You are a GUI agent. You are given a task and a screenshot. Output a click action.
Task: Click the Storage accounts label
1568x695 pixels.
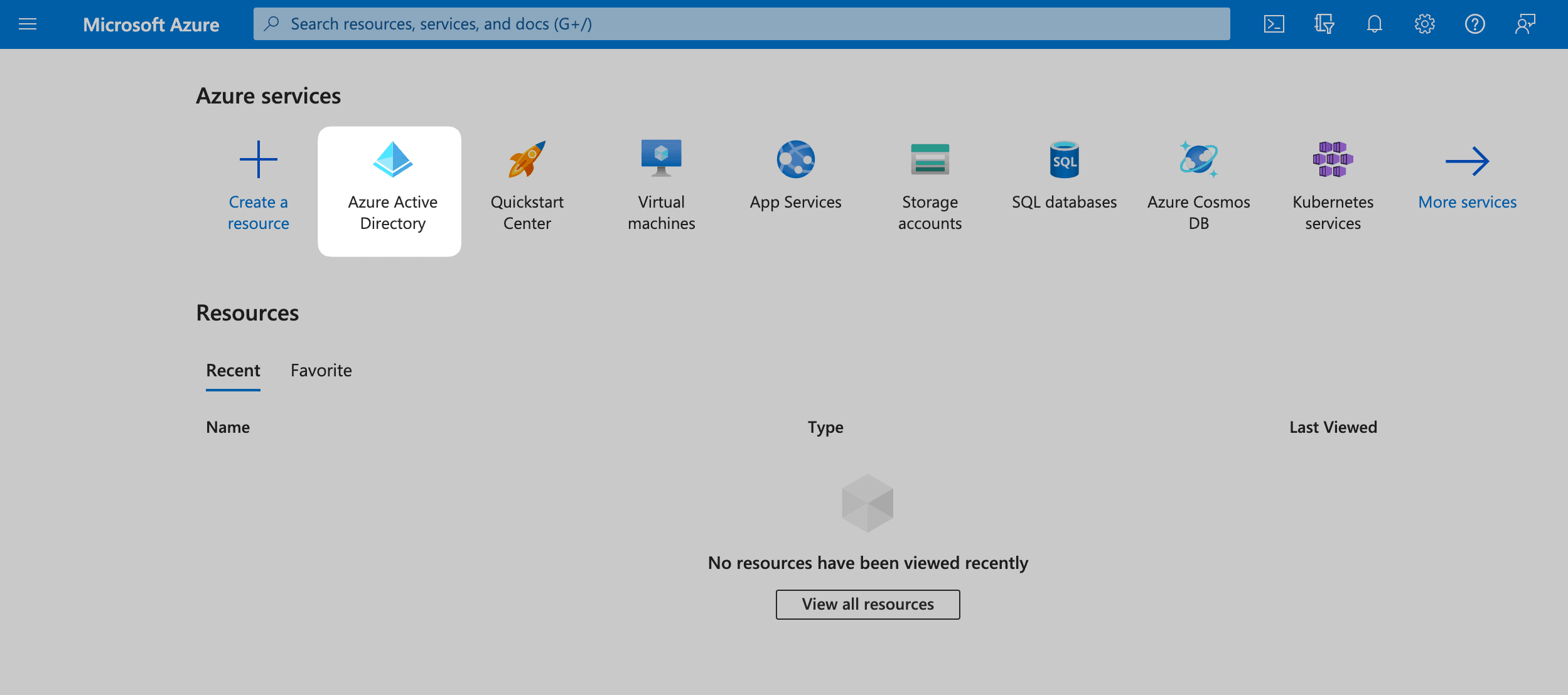(930, 213)
